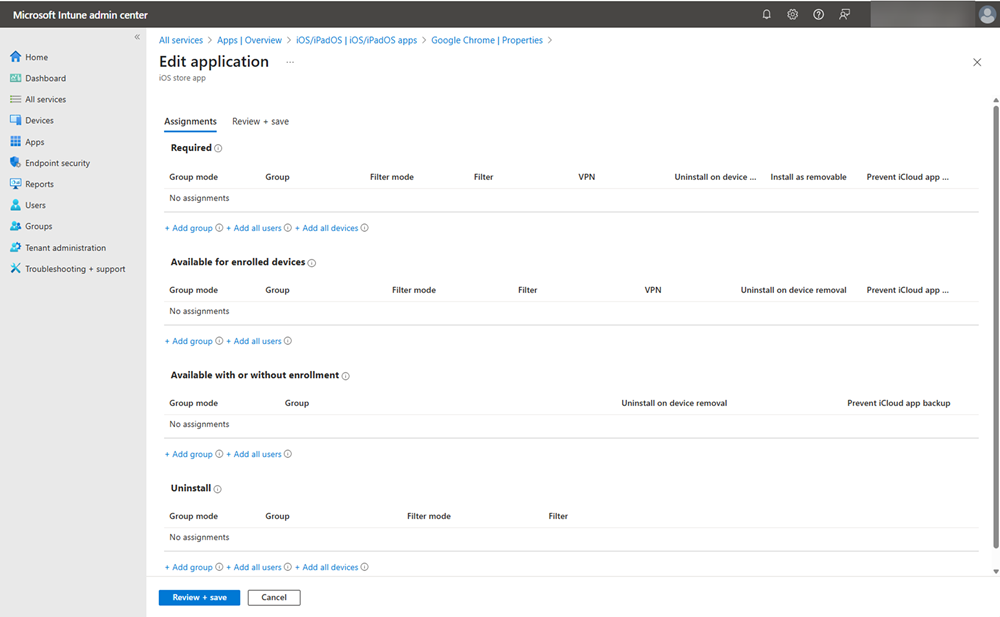
Task: Click info icon next to Available for enrolled devices
Action: tap(312, 263)
